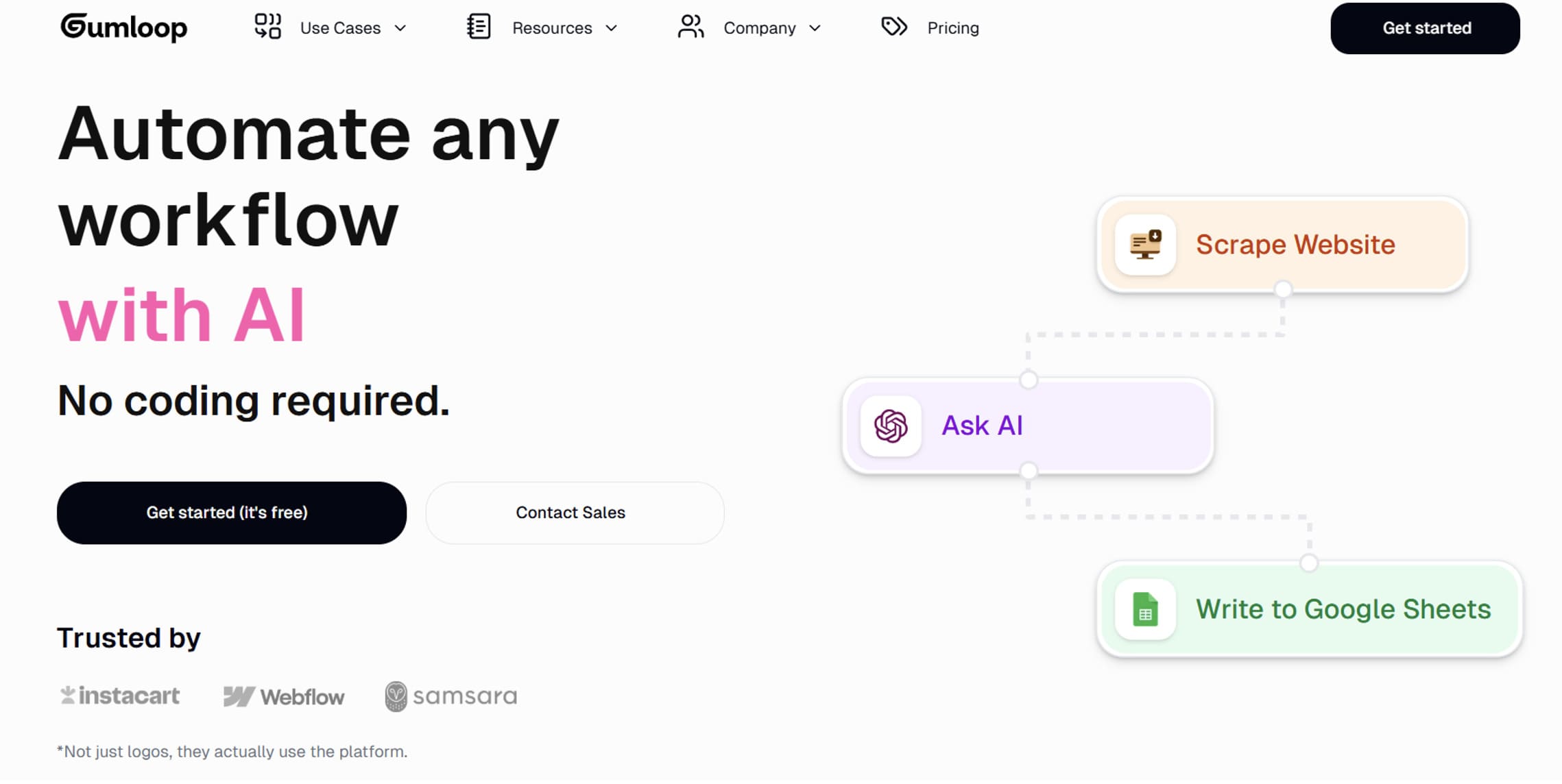The image size is (1562, 784).
Task: Click the Use Cases grid icon
Action: click(267, 27)
